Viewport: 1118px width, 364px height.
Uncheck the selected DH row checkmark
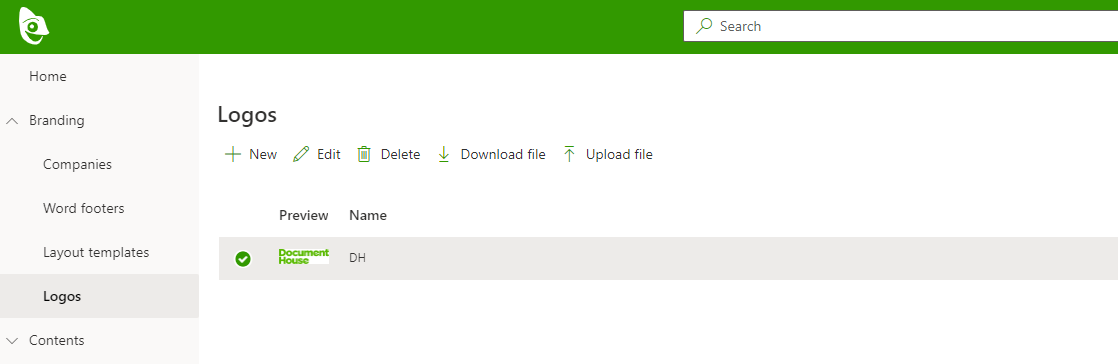tap(243, 259)
